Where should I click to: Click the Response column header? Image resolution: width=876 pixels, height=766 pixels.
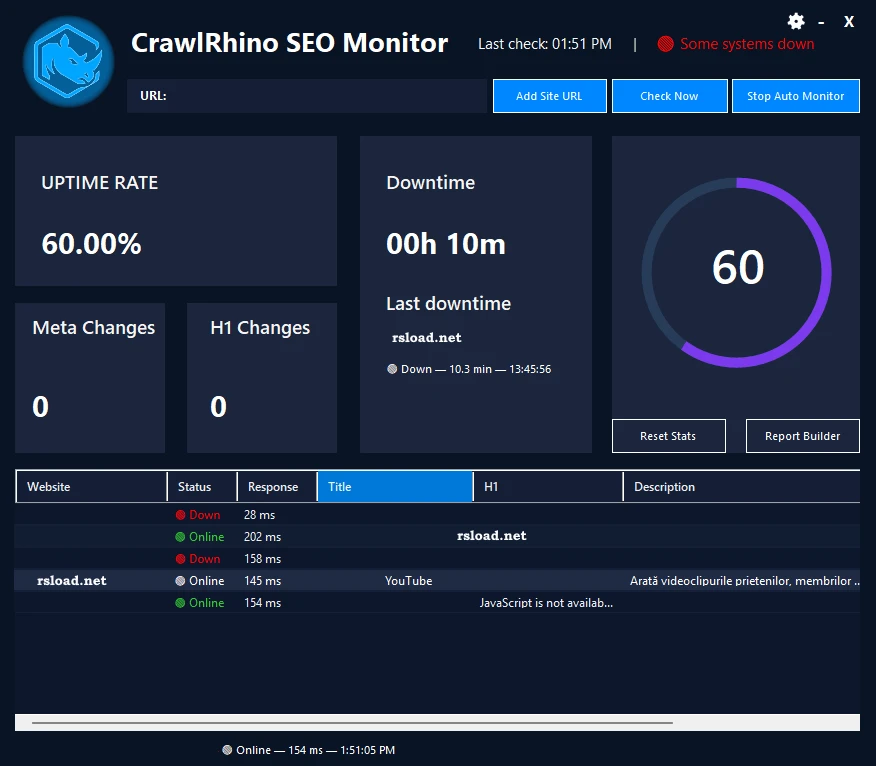pos(277,487)
